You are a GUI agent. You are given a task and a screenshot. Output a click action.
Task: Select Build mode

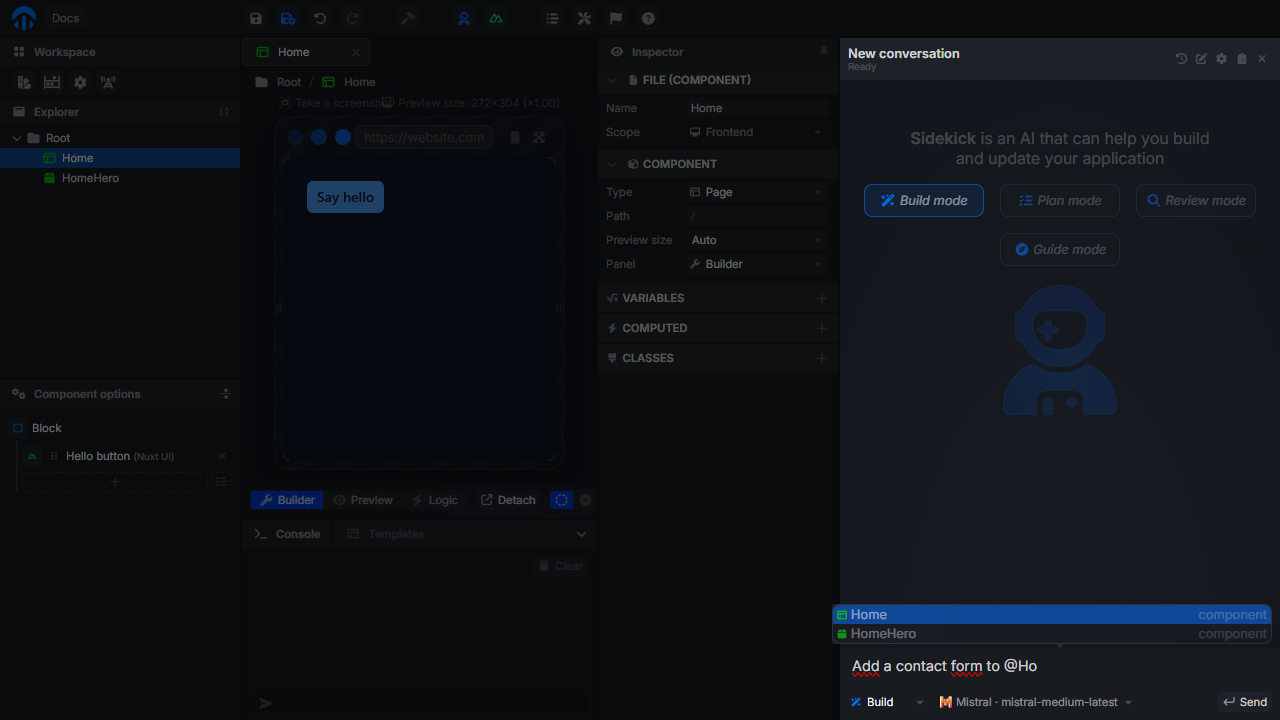pyautogui.click(x=924, y=200)
